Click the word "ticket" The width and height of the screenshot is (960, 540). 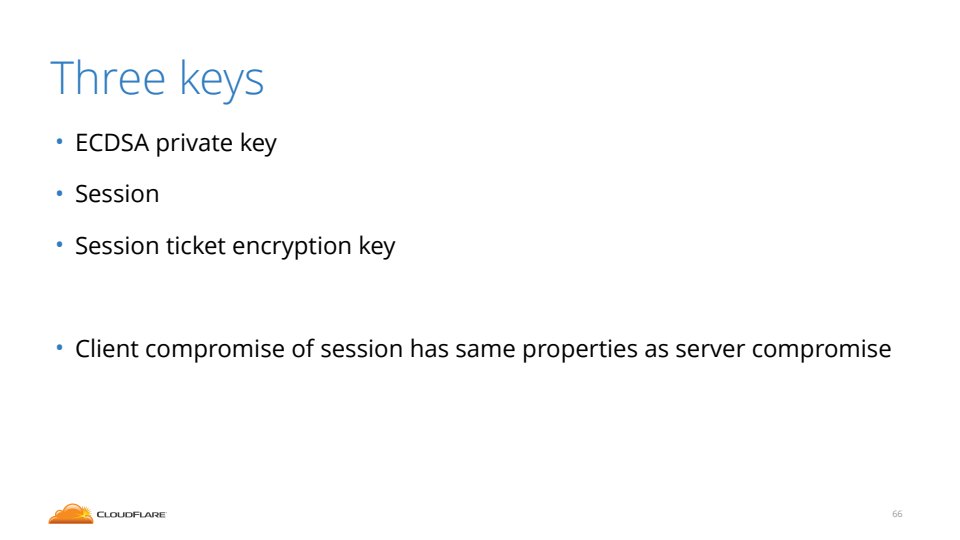click(x=196, y=246)
